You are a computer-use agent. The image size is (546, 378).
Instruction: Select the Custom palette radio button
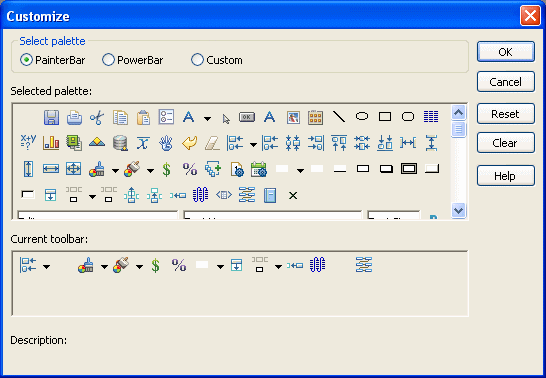197,60
